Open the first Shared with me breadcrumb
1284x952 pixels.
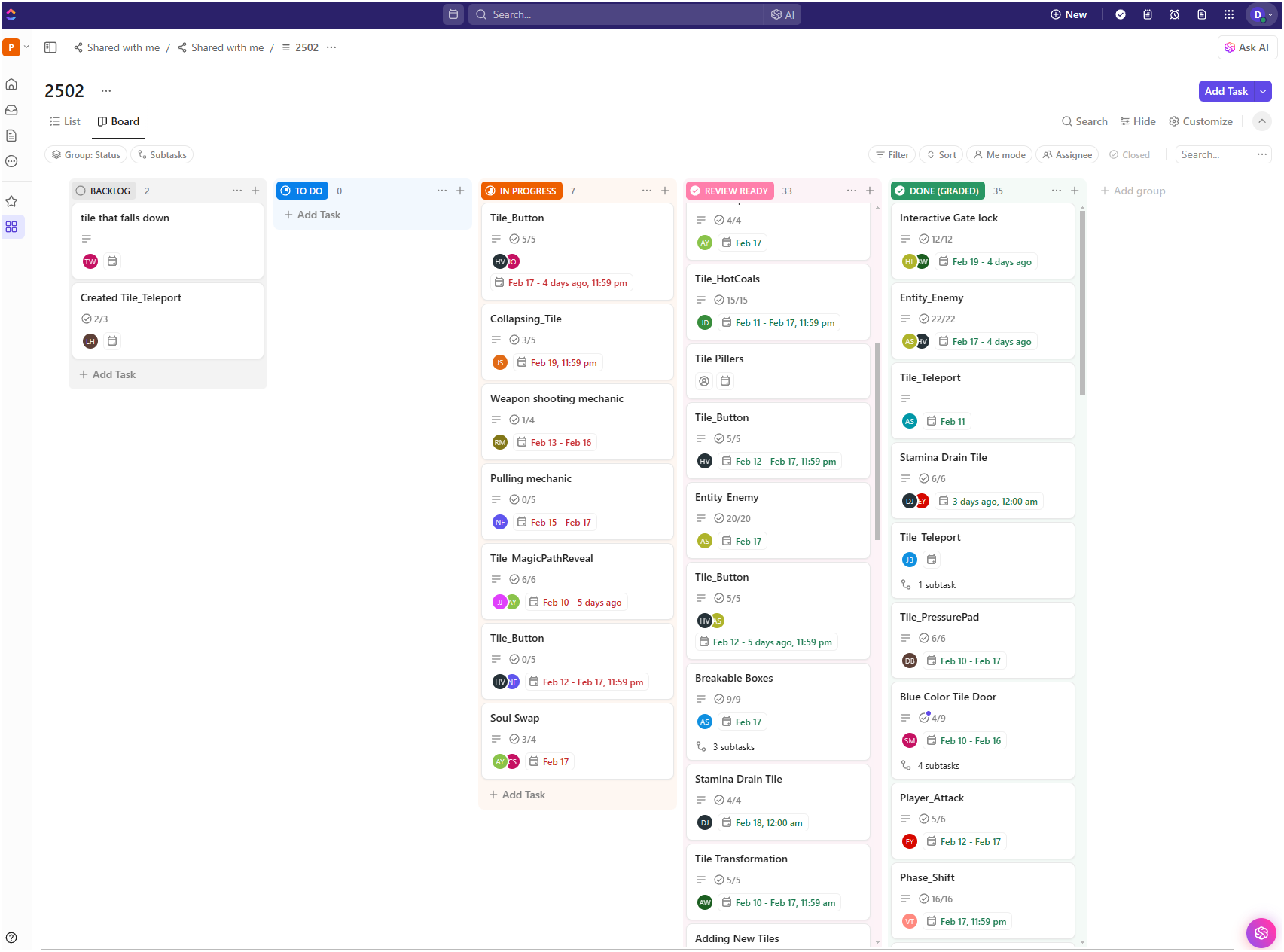tap(117, 47)
